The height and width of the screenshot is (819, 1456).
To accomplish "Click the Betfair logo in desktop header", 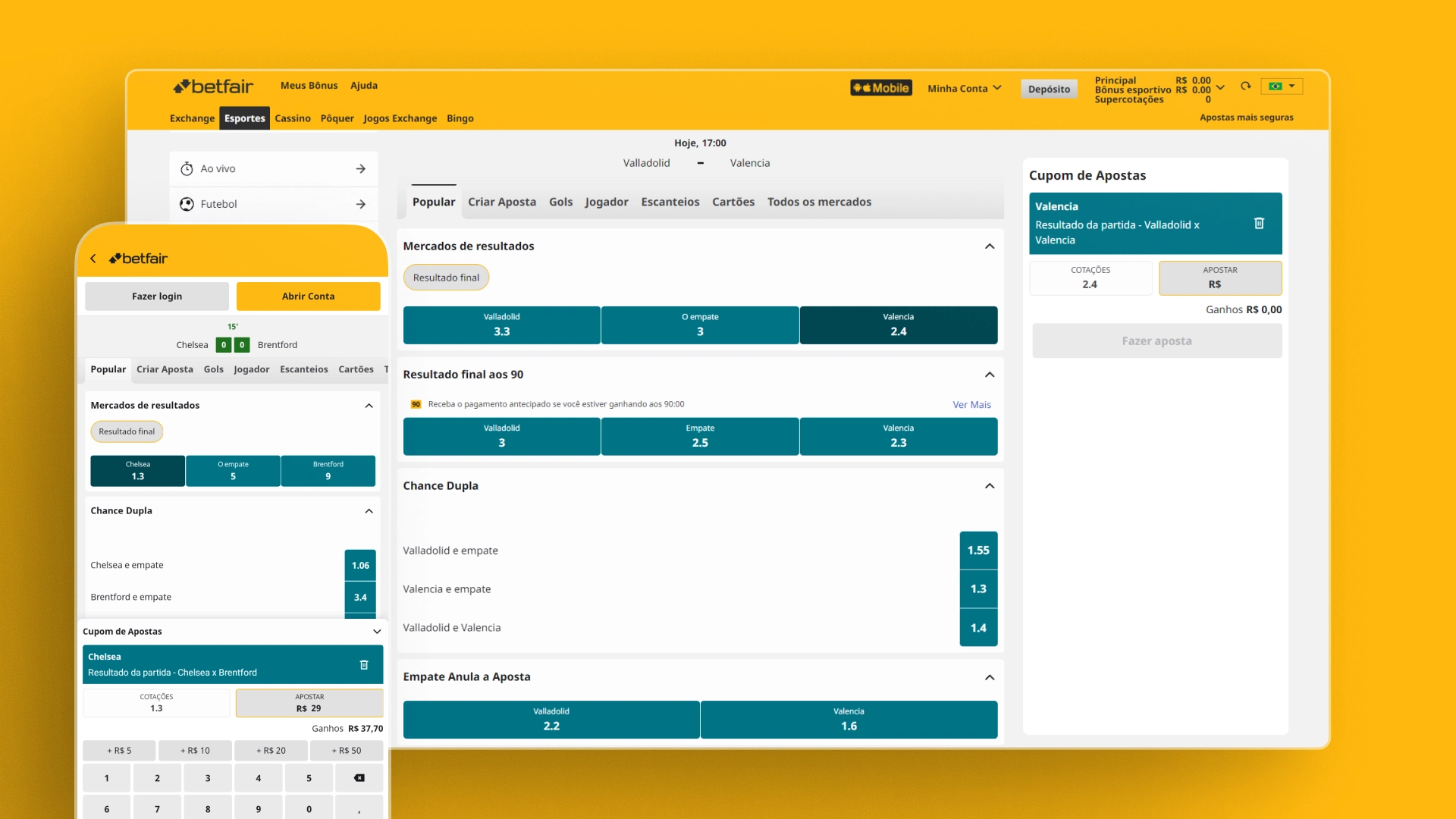I will [x=213, y=86].
